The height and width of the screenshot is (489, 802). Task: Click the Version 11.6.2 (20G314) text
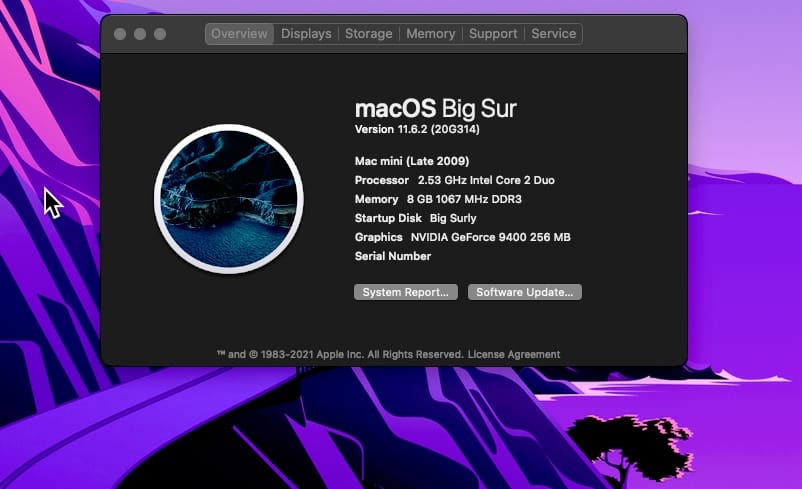417,129
